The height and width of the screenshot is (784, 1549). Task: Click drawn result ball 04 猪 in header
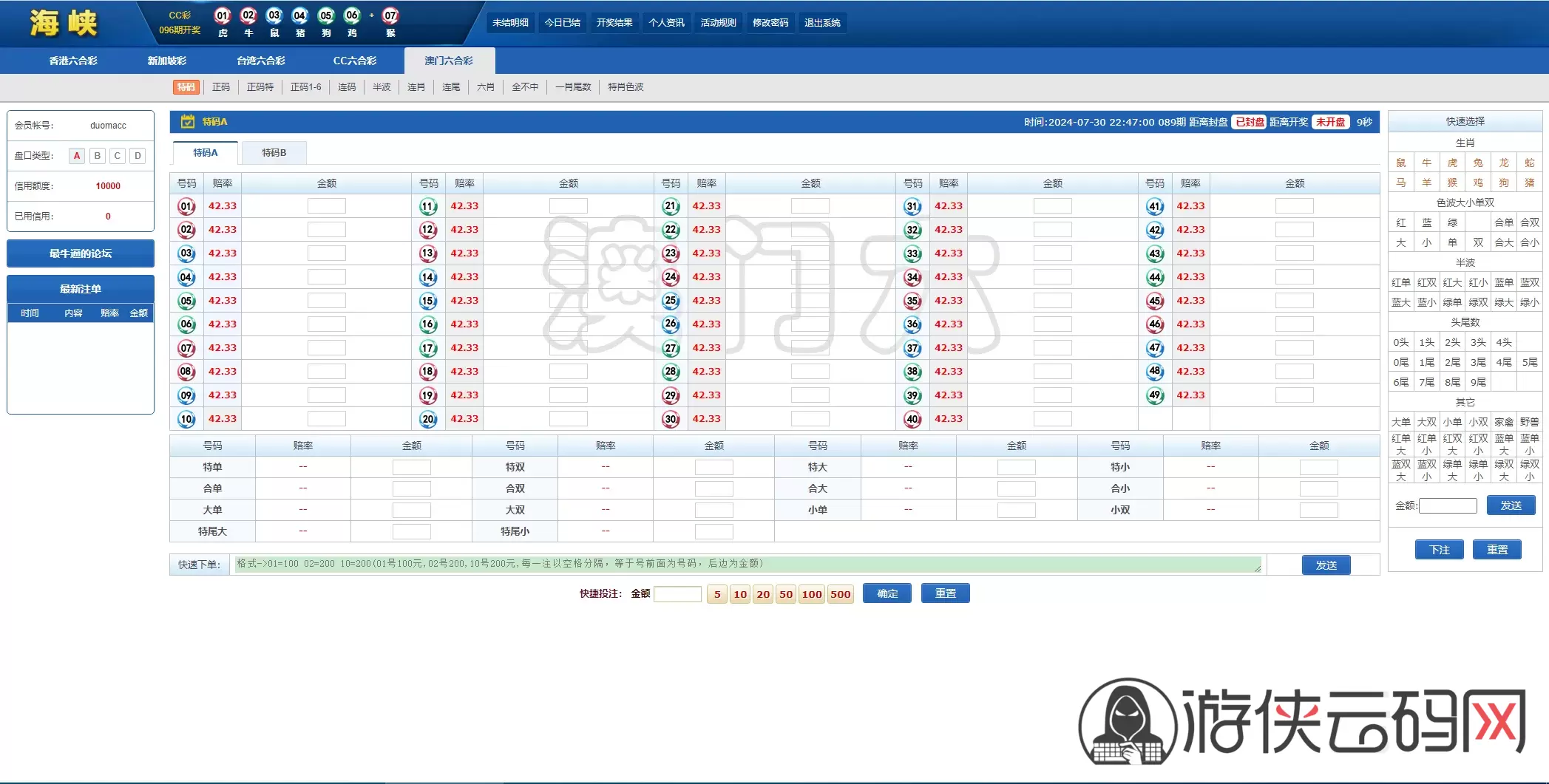[299, 16]
